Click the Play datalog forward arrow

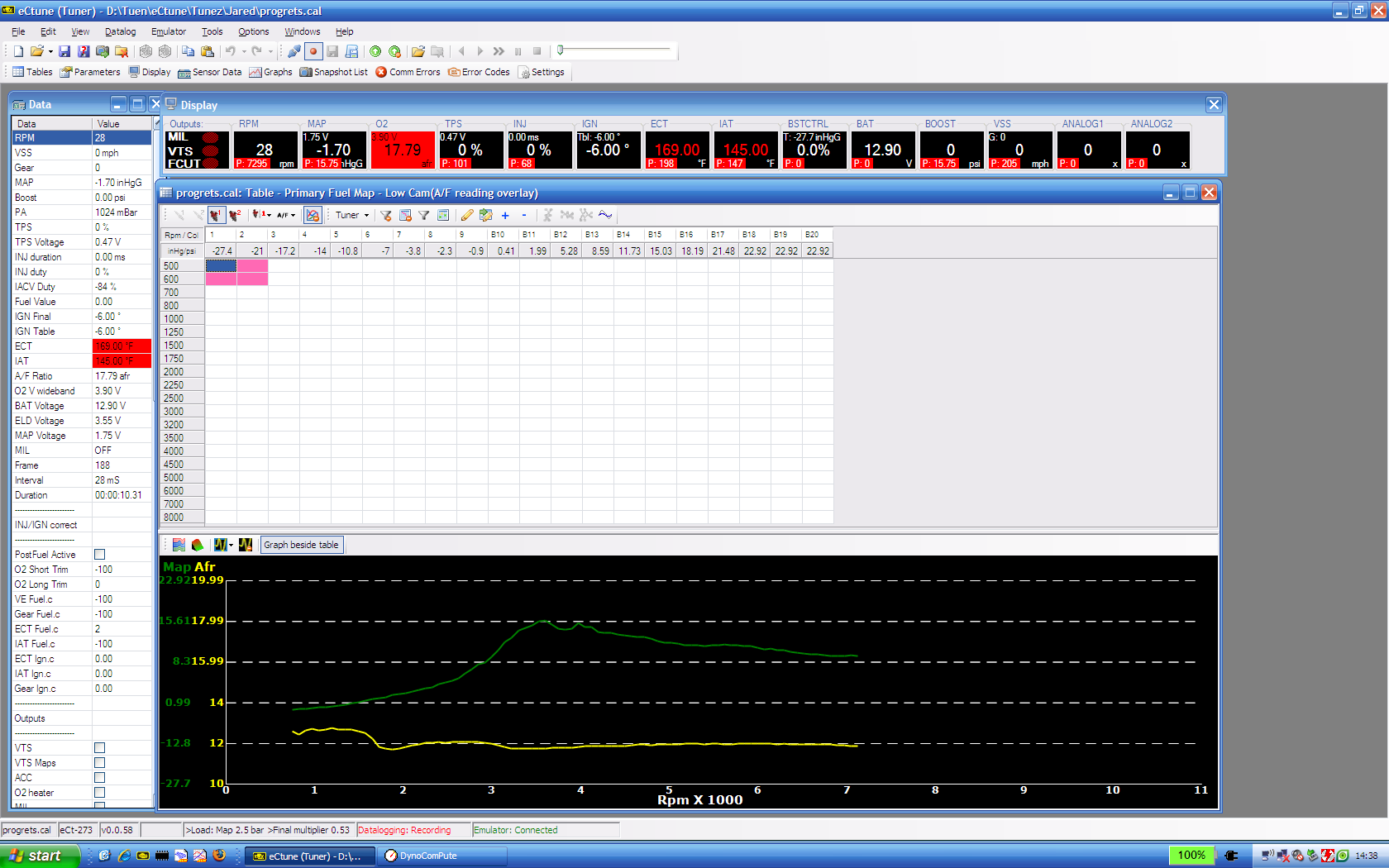point(480,51)
